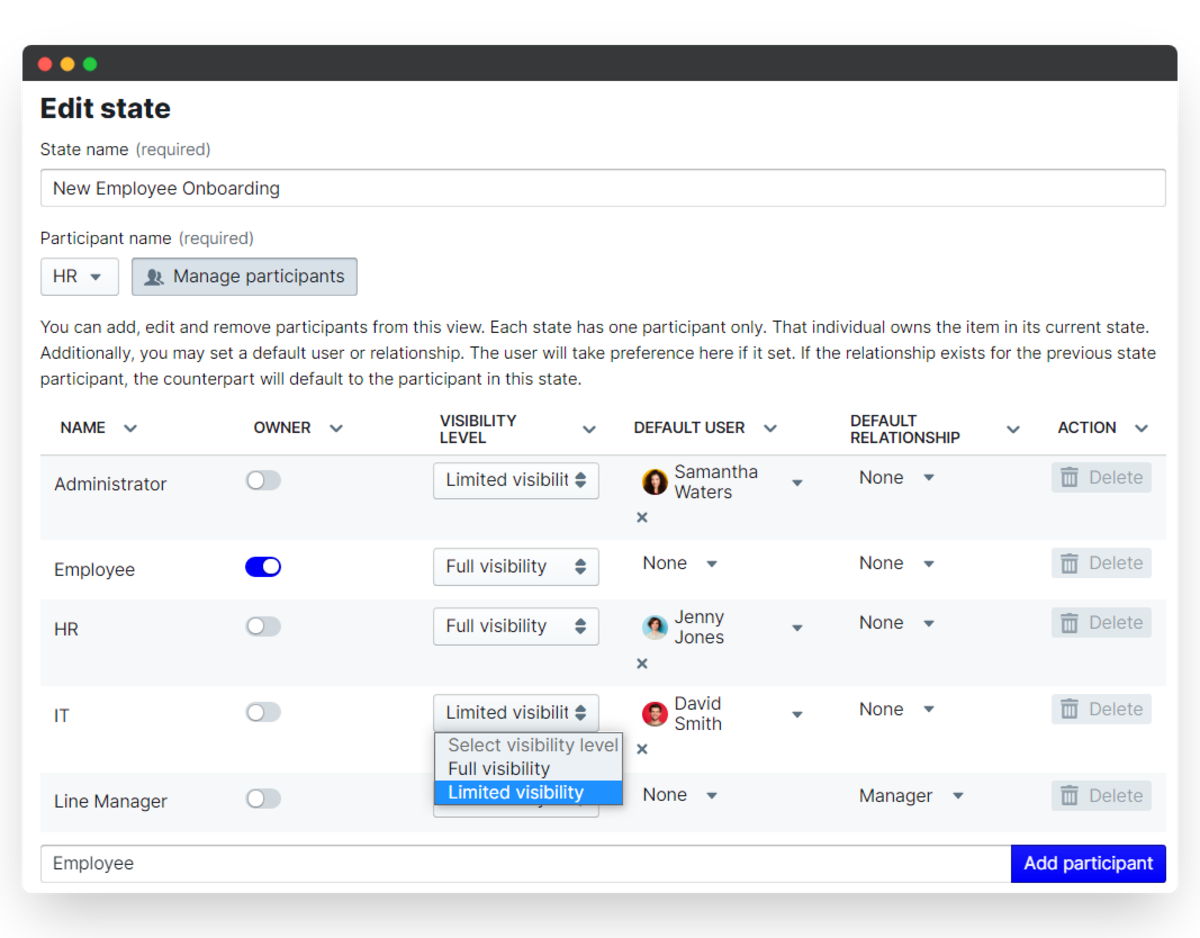
Task: Expand Line Manager default relationship Manager dropdown
Action: (x=911, y=796)
